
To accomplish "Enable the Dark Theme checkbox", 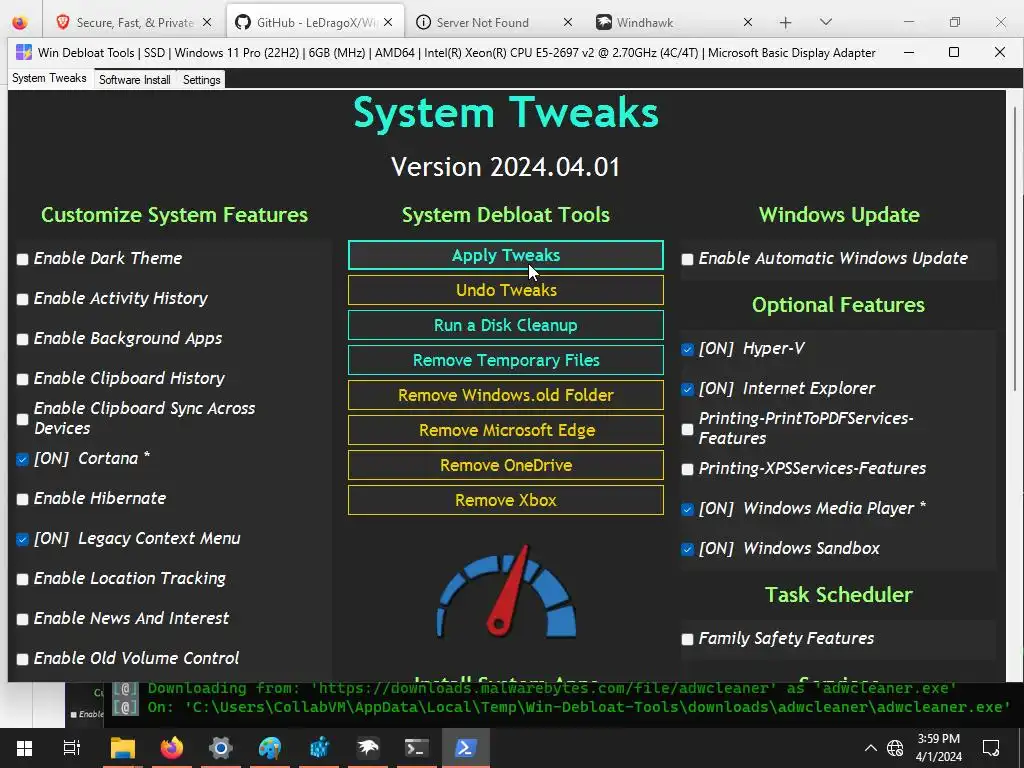I will pyautogui.click(x=23, y=259).
